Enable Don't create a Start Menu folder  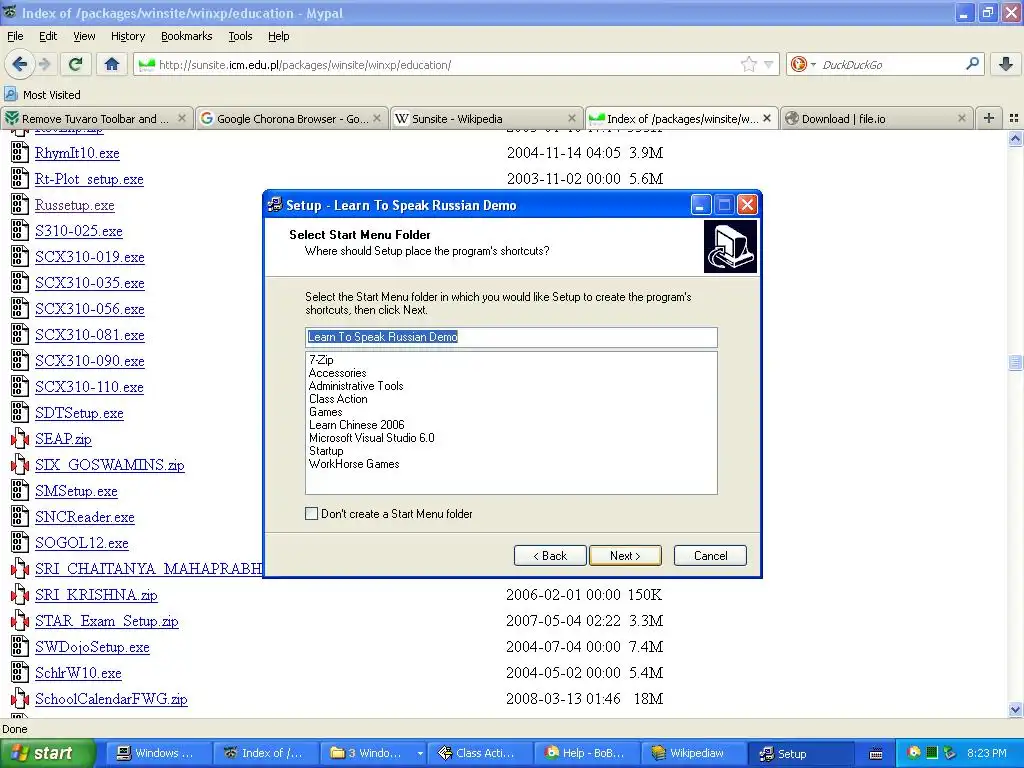312,514
